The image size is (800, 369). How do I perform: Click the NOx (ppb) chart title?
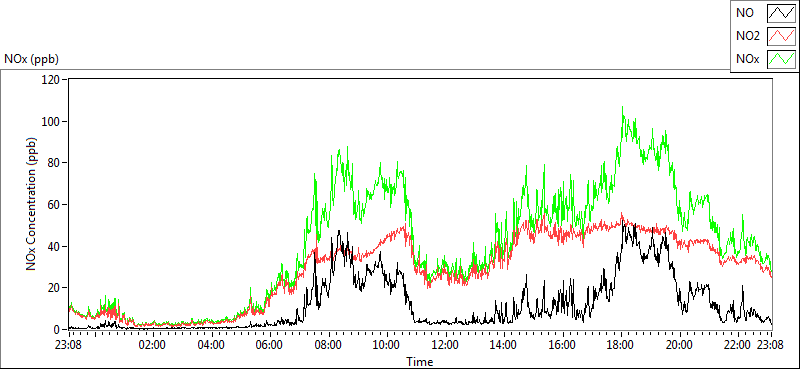click(32, 60)
